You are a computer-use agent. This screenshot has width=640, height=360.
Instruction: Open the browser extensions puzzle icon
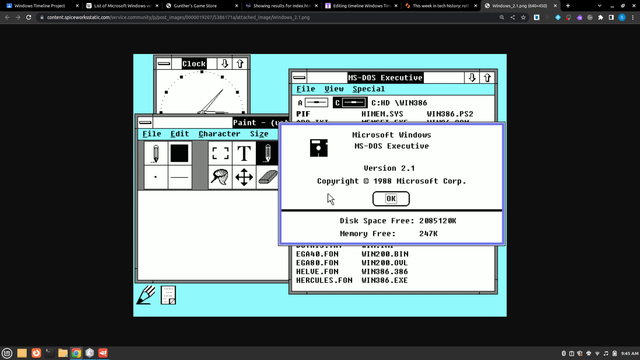600,18
